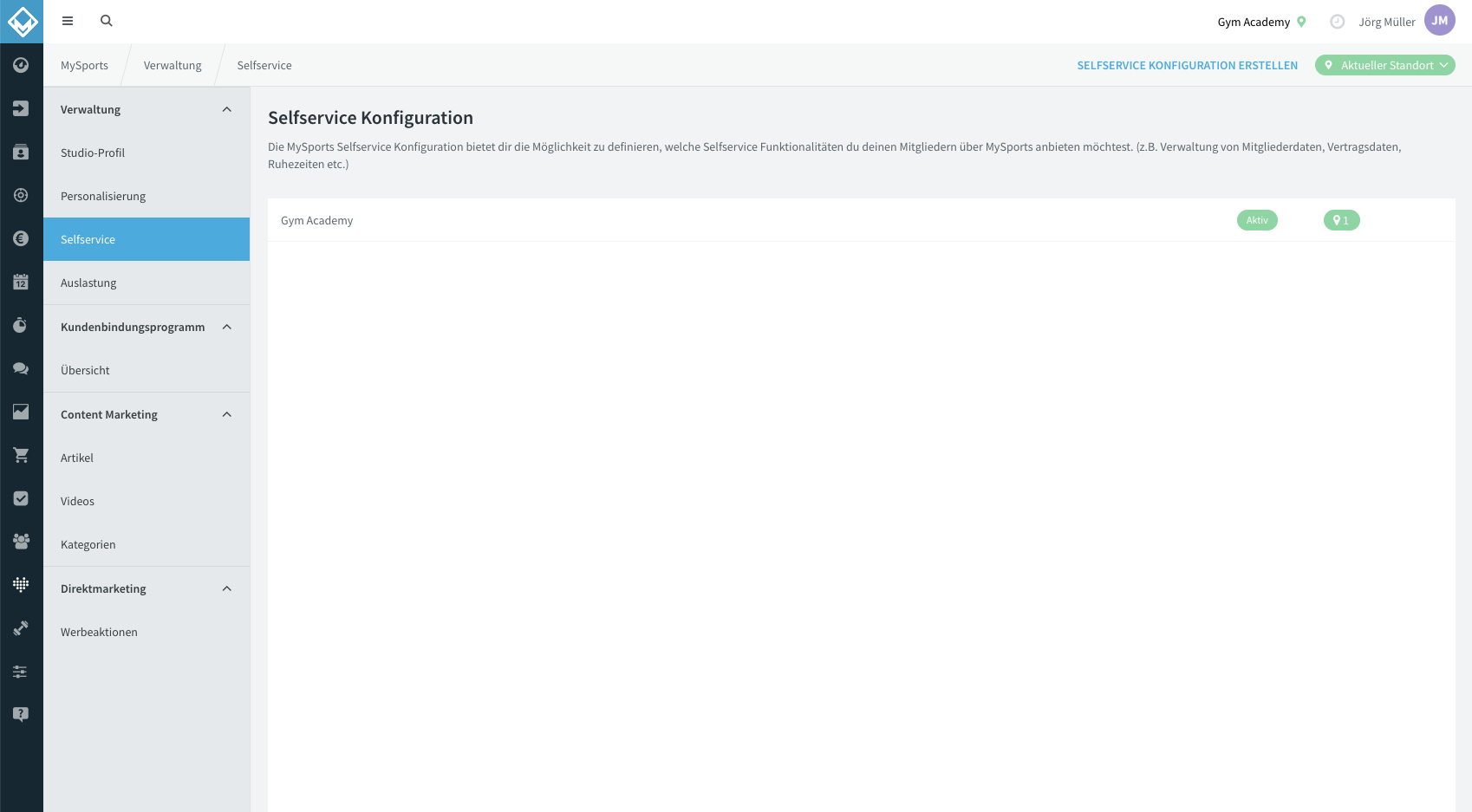Open Kategorien under Content Marketing

tap(147, 544)
